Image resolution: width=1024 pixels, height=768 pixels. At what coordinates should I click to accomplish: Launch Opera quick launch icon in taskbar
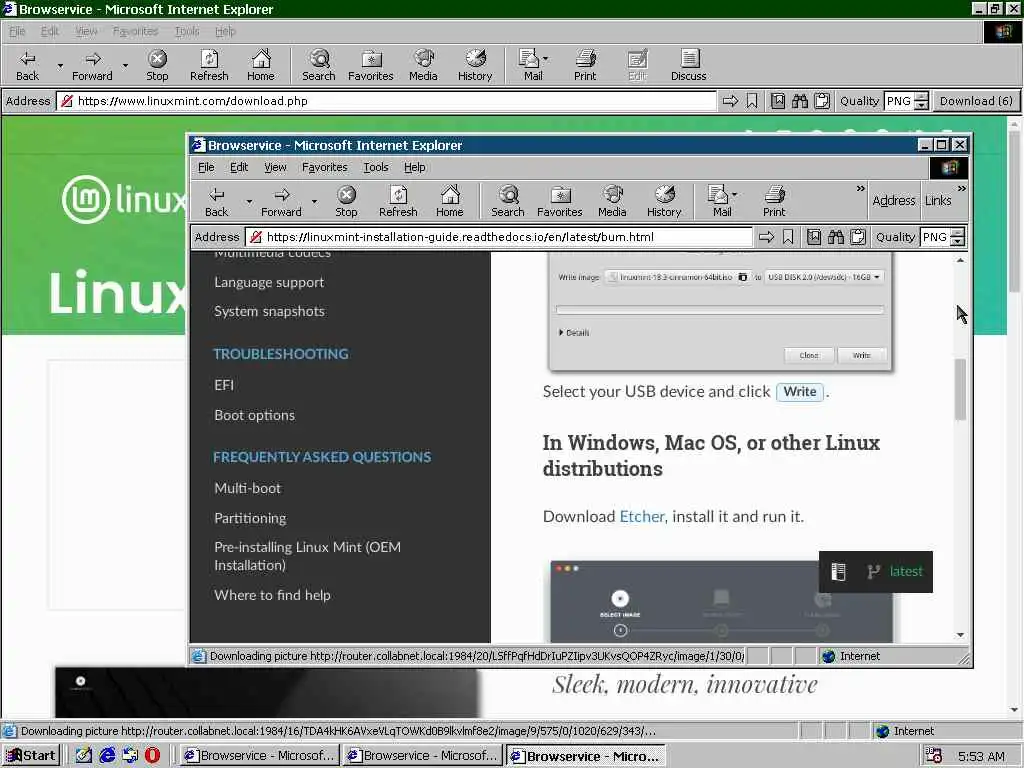pyautogui.click(x=152, y=756)
